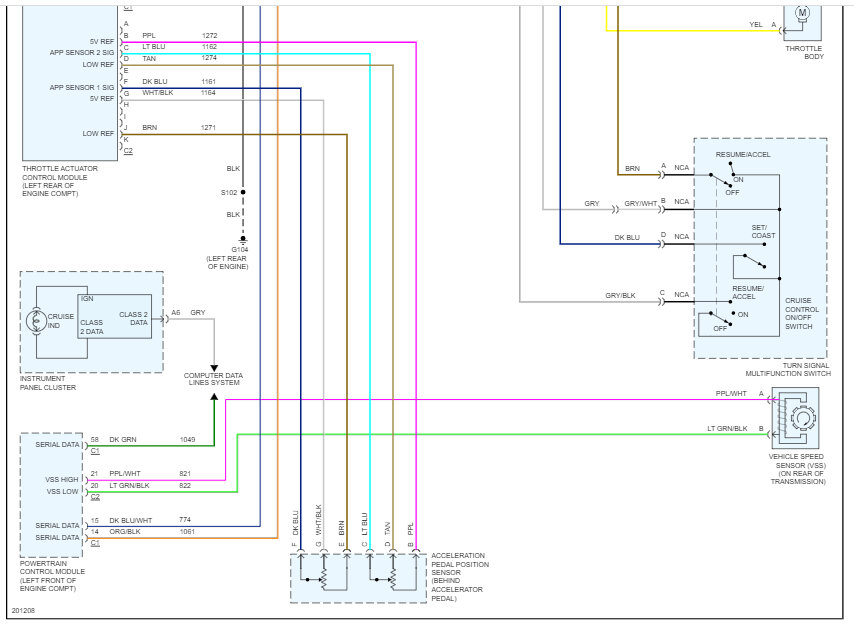Click the WHT/BLK label beside circuit 1164

158,93
